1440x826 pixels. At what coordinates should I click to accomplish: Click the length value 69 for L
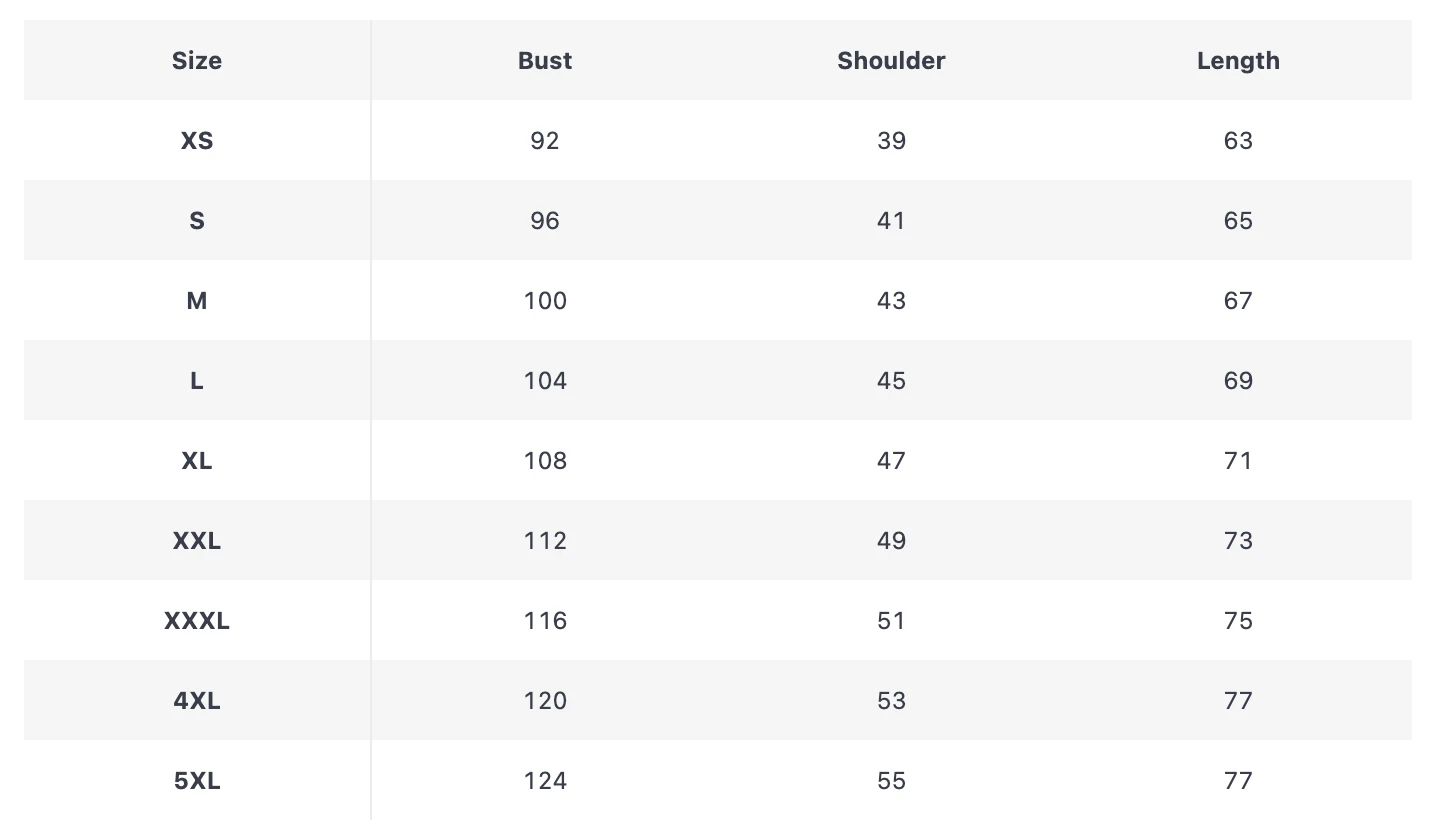point(1238,381)
